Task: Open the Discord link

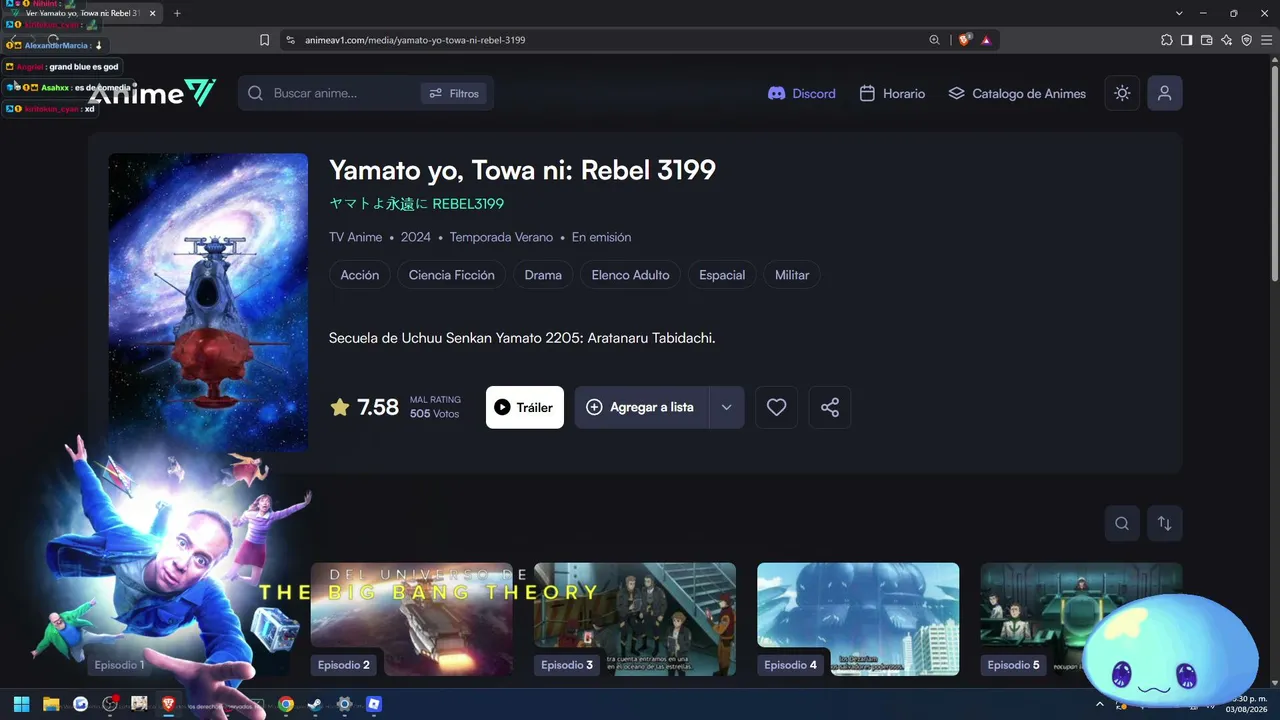Action: coord(801,93)
